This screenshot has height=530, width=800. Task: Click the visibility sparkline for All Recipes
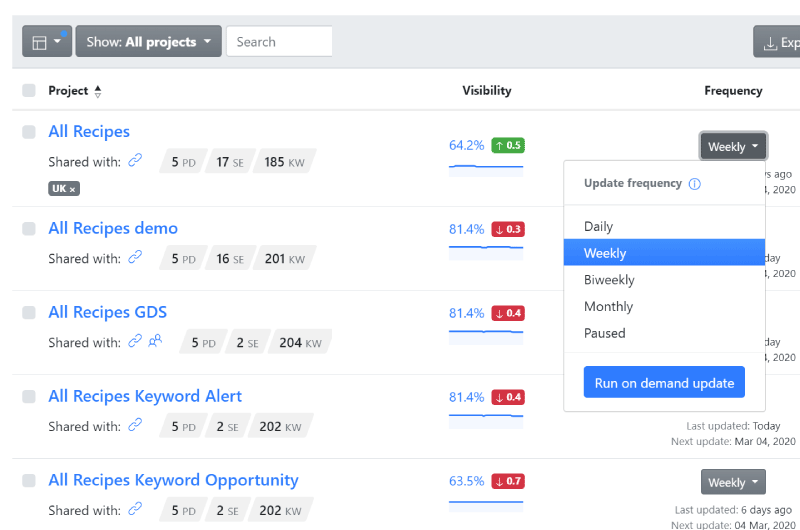tap(486, 170)
